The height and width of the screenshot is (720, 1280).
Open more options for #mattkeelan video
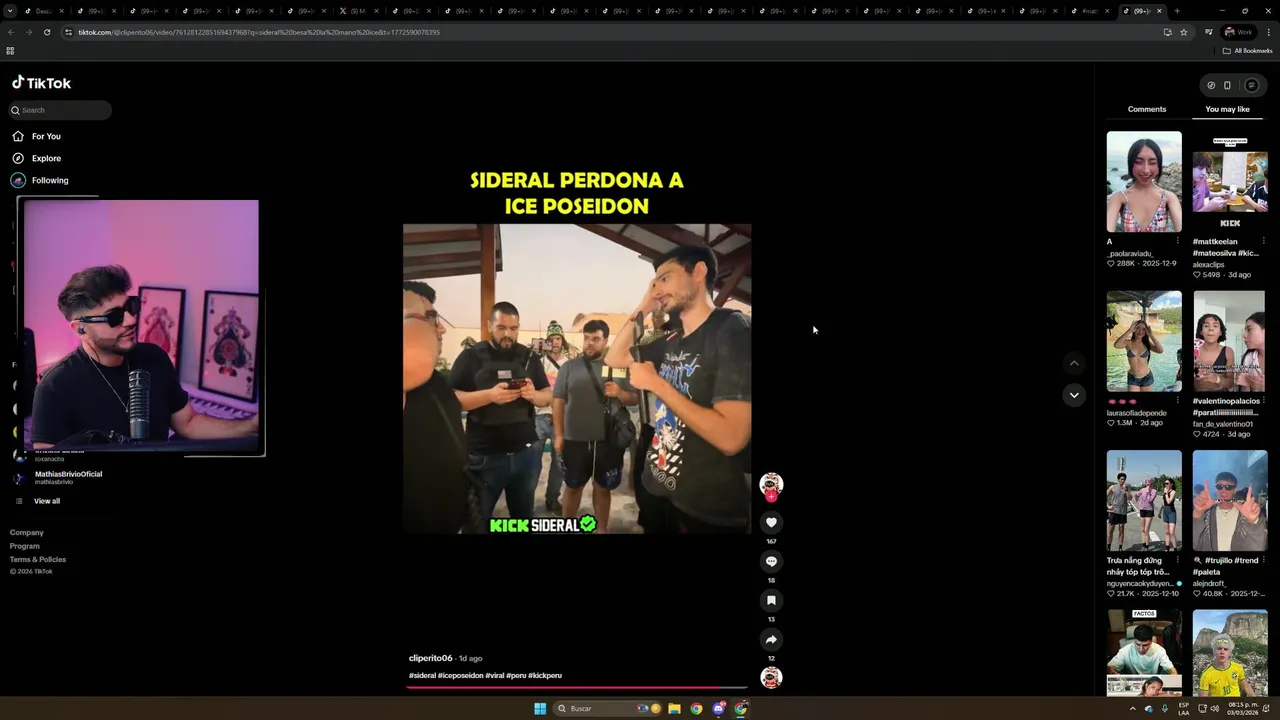pyautogui.click(x=1263, y=241)
